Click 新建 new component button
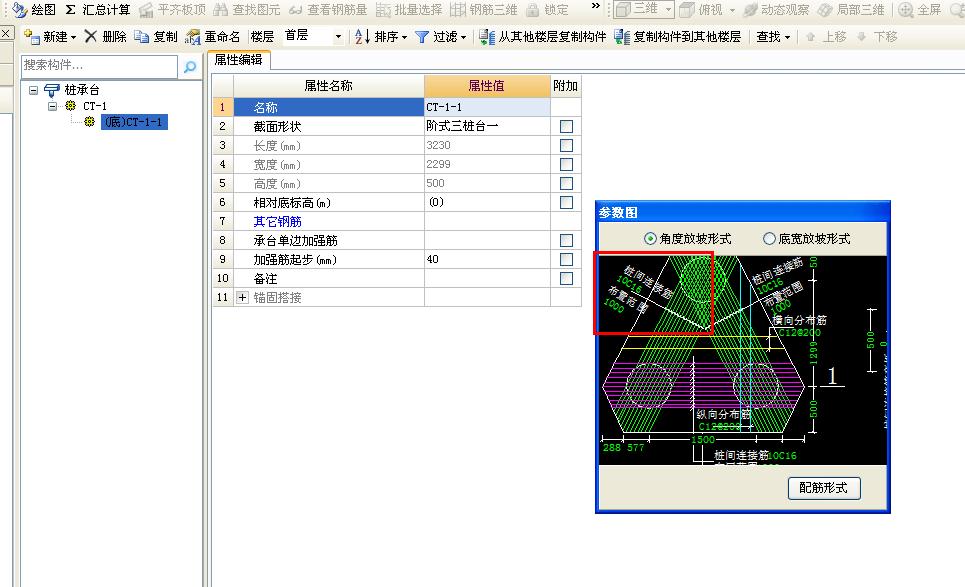The height and width of the screenshot is (587, 965). [46, 37]
